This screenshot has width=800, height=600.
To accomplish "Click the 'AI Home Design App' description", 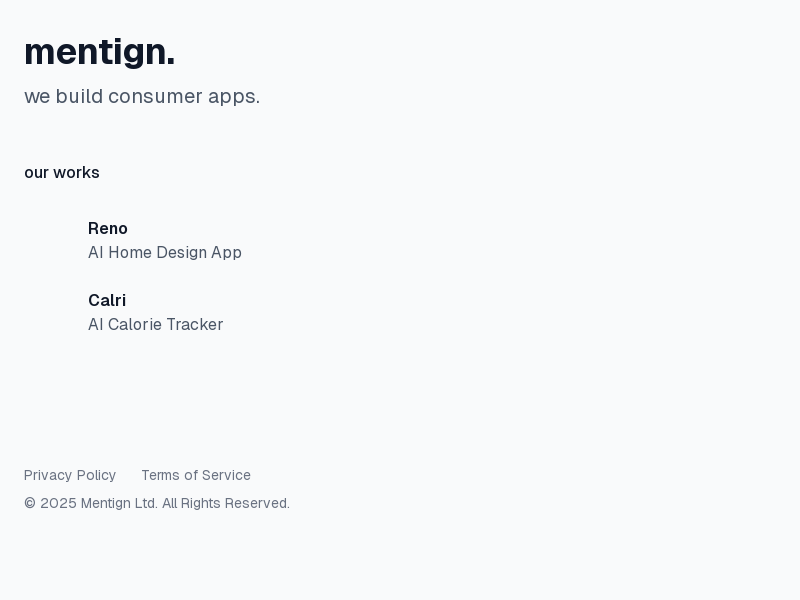I will 165,253.
